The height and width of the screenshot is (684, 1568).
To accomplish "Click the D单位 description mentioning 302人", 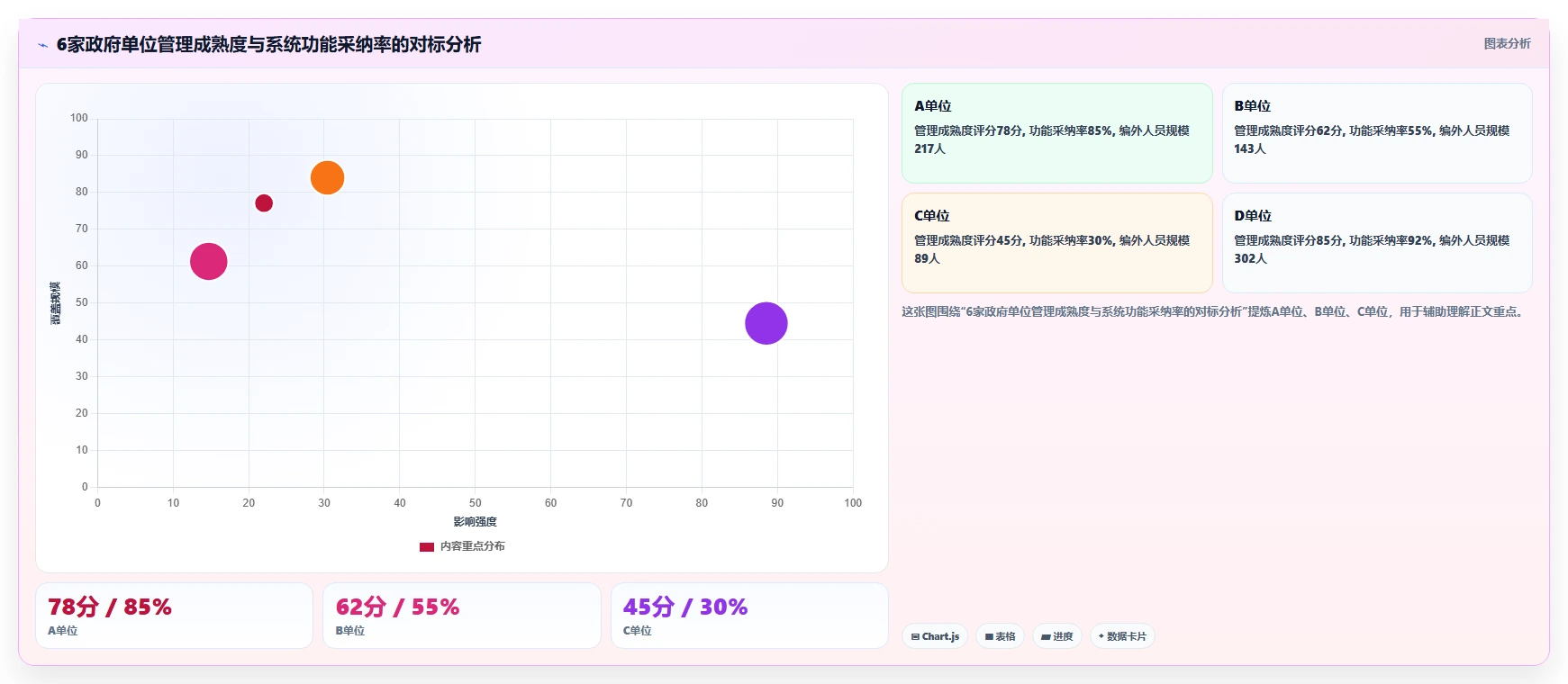I will click(1372, 249).
